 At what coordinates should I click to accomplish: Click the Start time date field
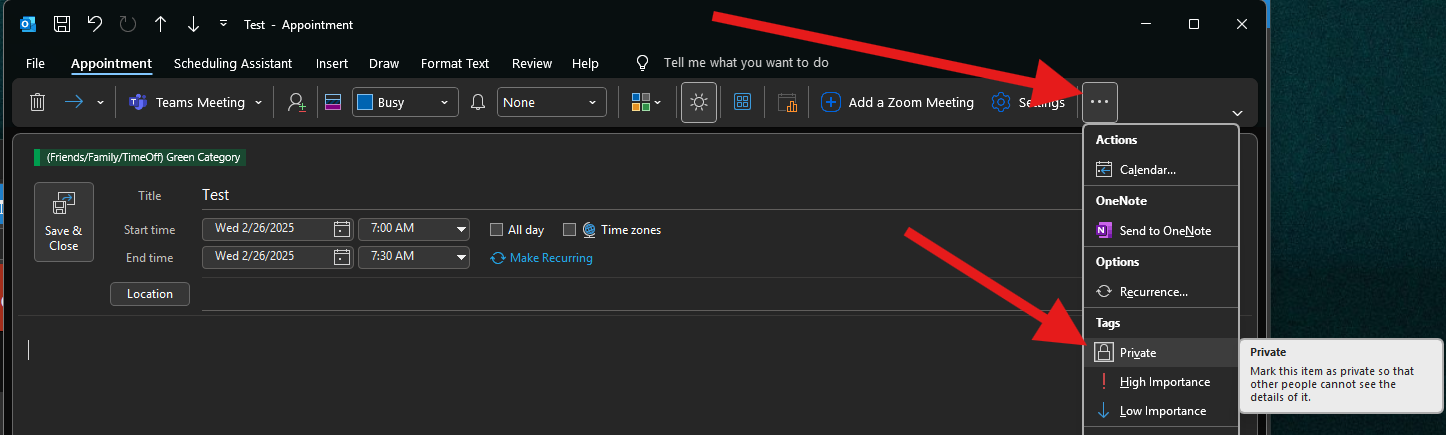click(267, 229)
